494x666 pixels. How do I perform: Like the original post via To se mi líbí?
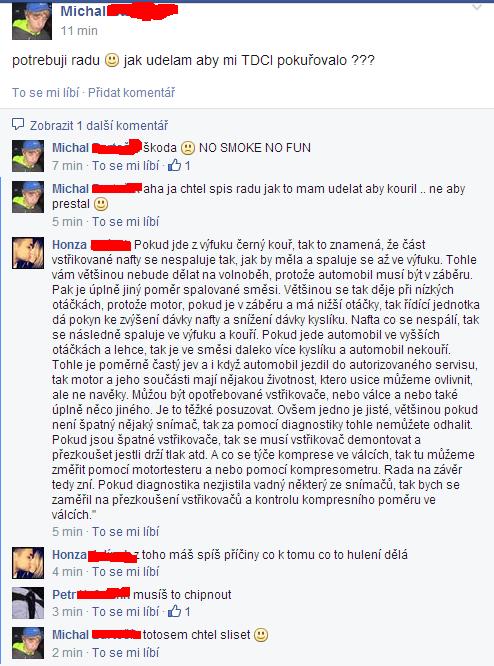click(x=45, y=93)
